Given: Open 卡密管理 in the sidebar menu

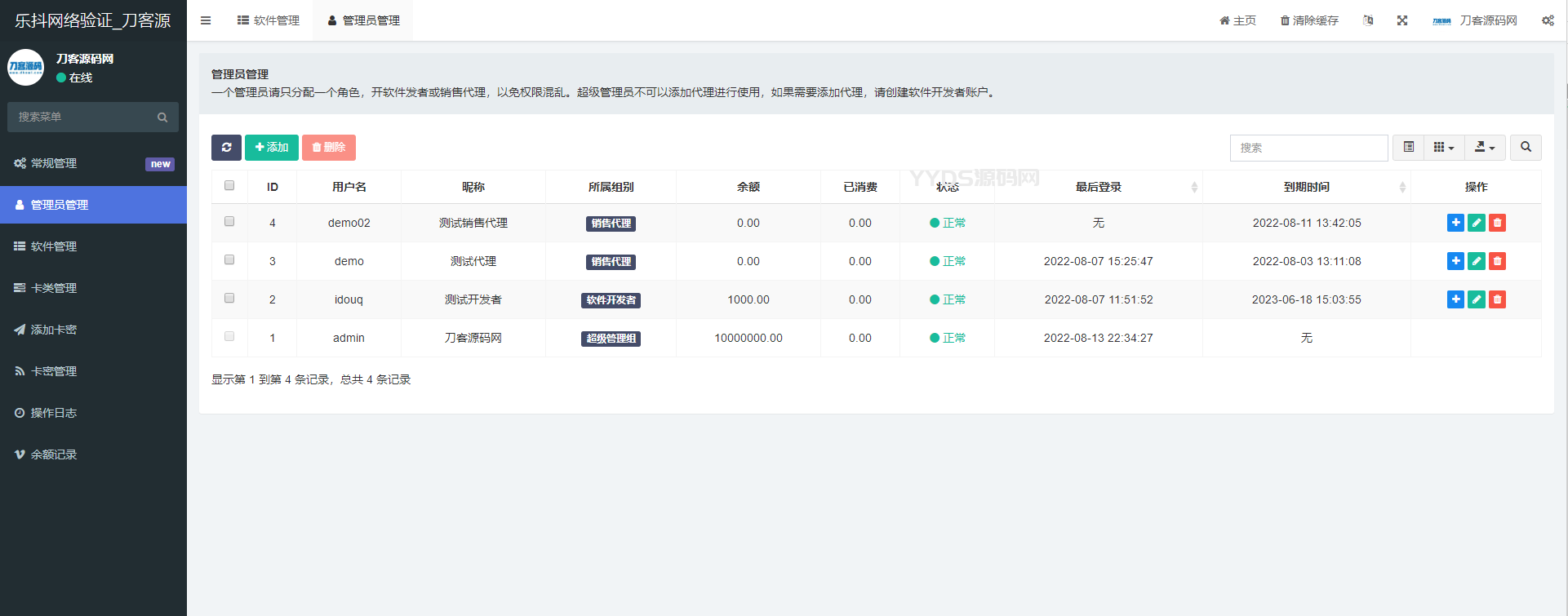Looking at the screenshot, I should tap(54, 371).
